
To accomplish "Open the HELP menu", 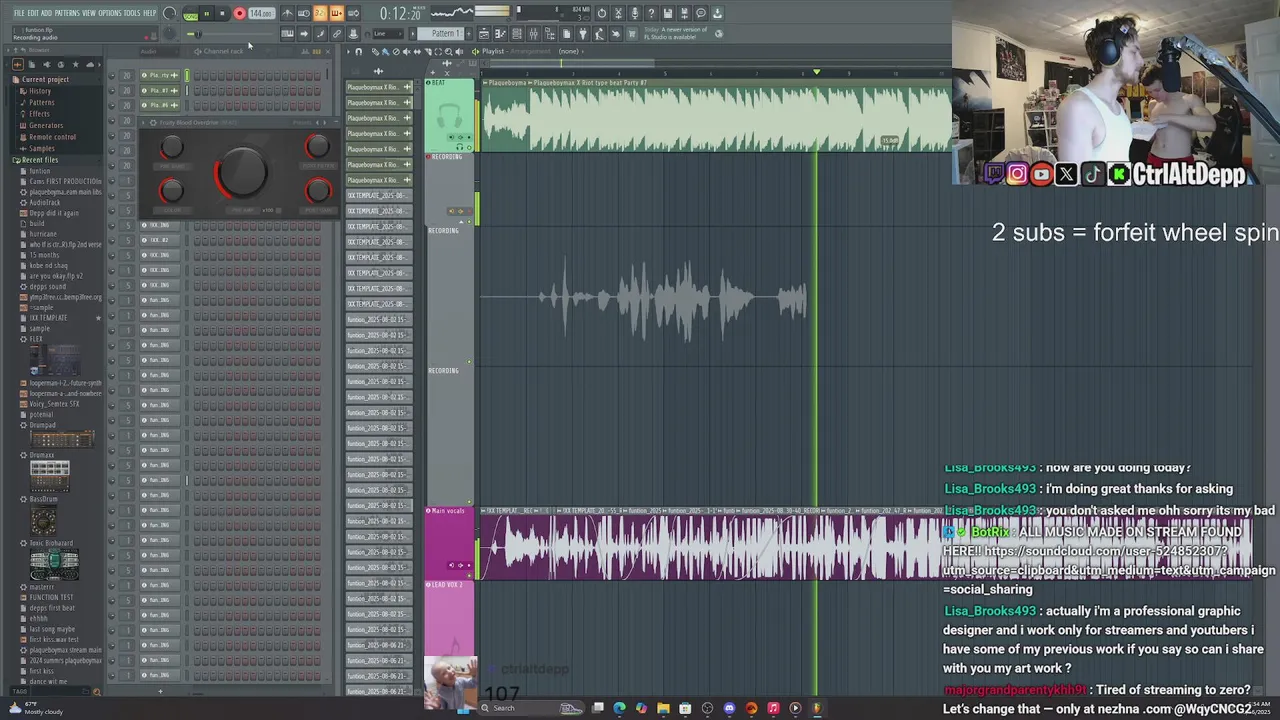I will tap(149, 13).
